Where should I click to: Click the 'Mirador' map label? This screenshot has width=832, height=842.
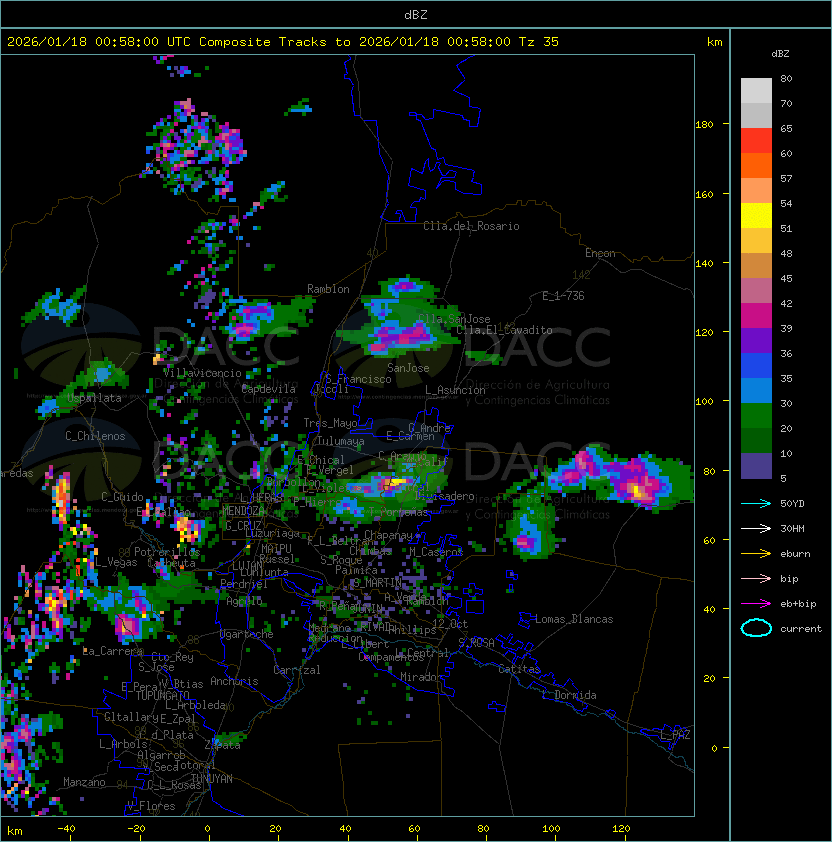421,677
